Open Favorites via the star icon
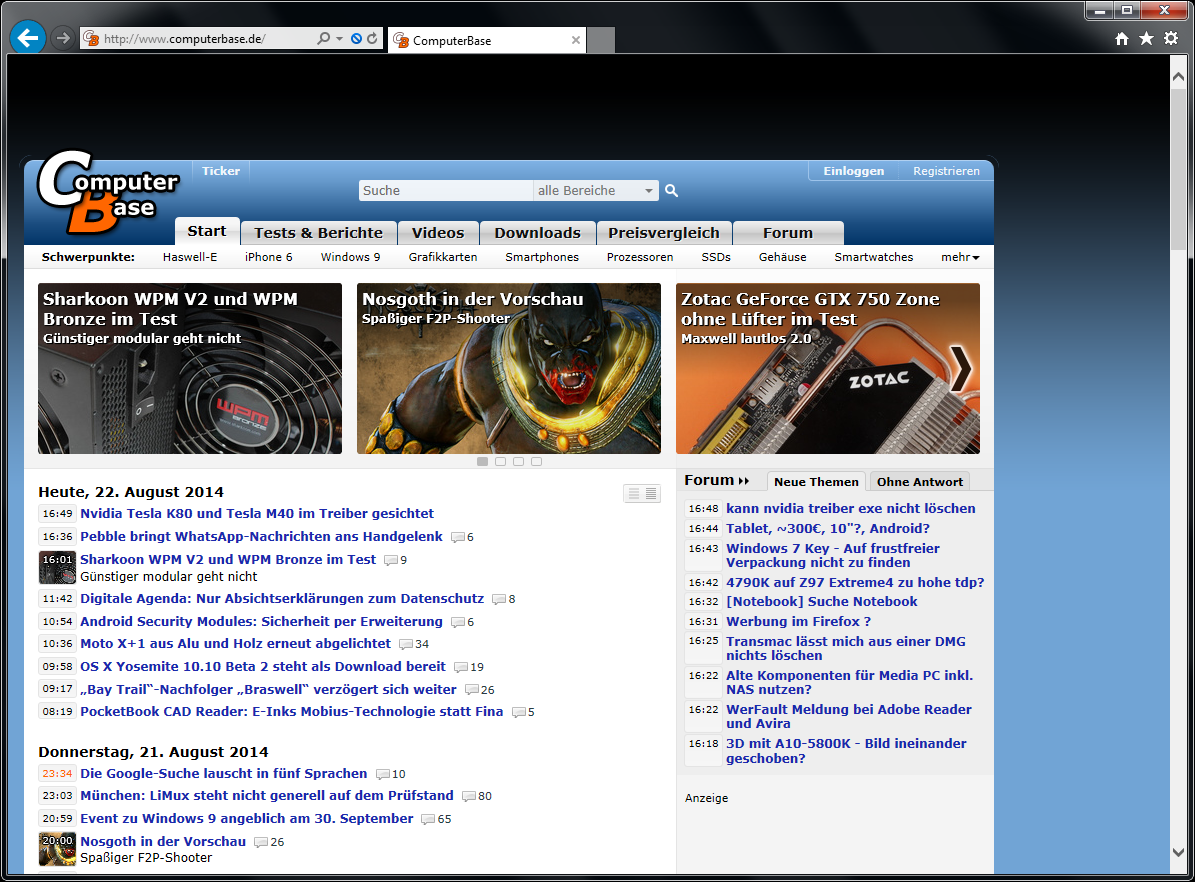This screenshot has height=882, width=1195. (1146, 39)
